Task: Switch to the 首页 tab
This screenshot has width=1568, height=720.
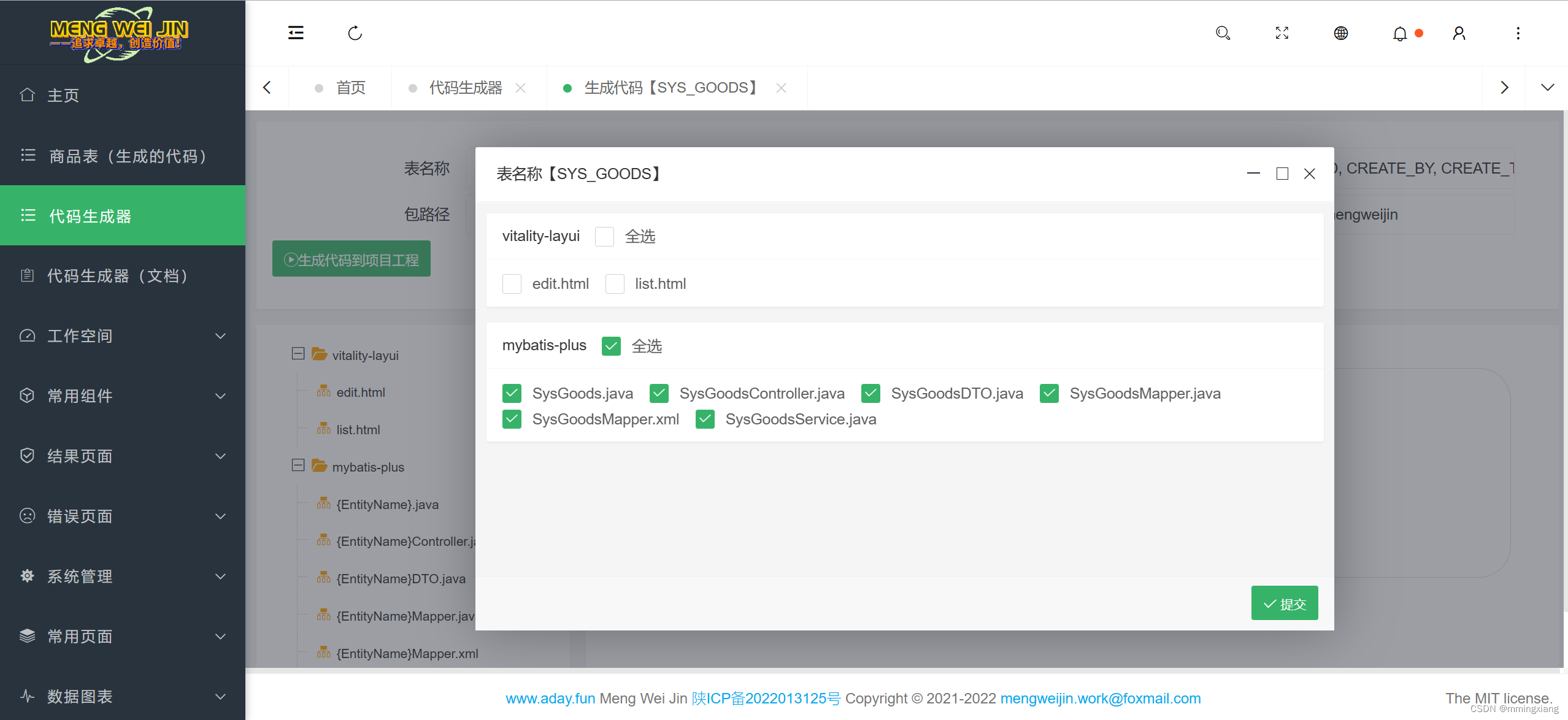Action: point(351,87)
